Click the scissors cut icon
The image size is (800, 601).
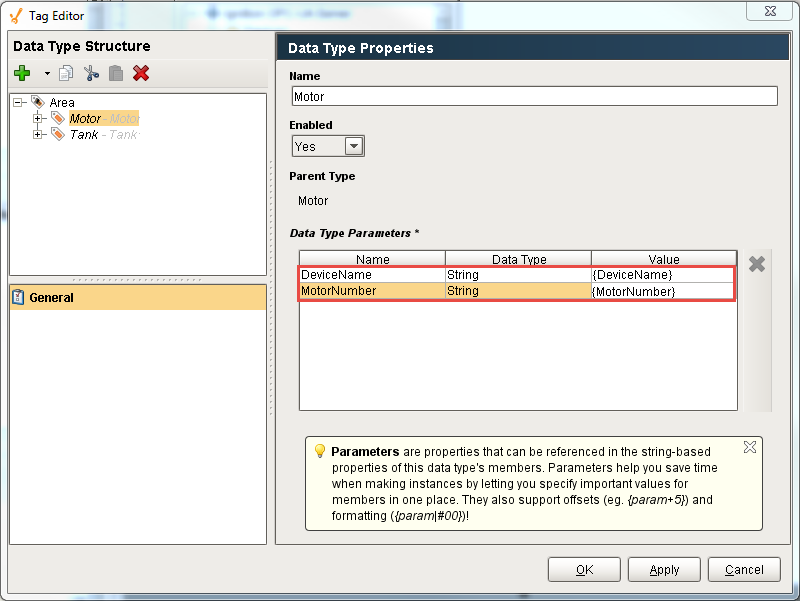click(x=91, y=73)
